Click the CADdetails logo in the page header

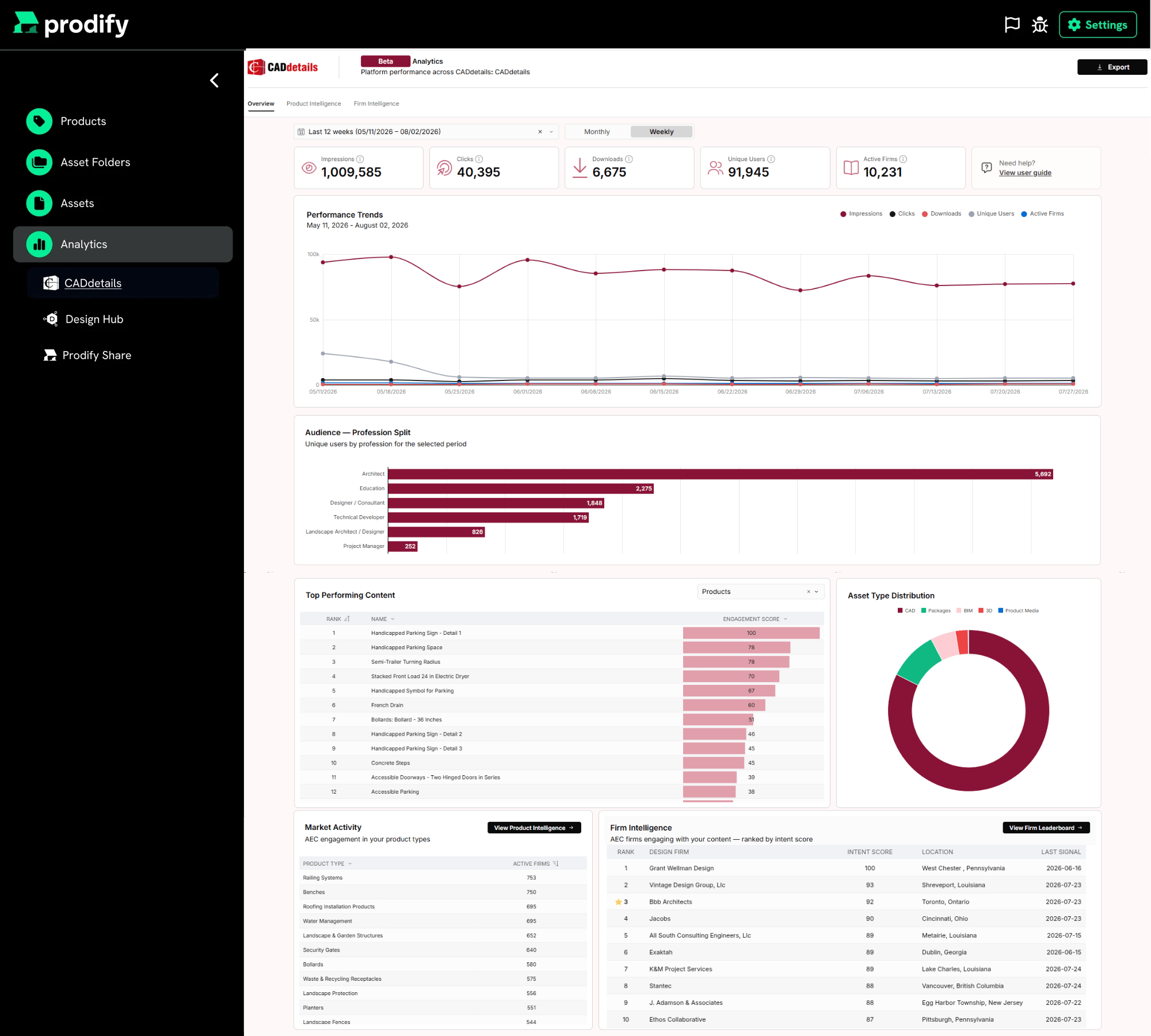[283, 67]
